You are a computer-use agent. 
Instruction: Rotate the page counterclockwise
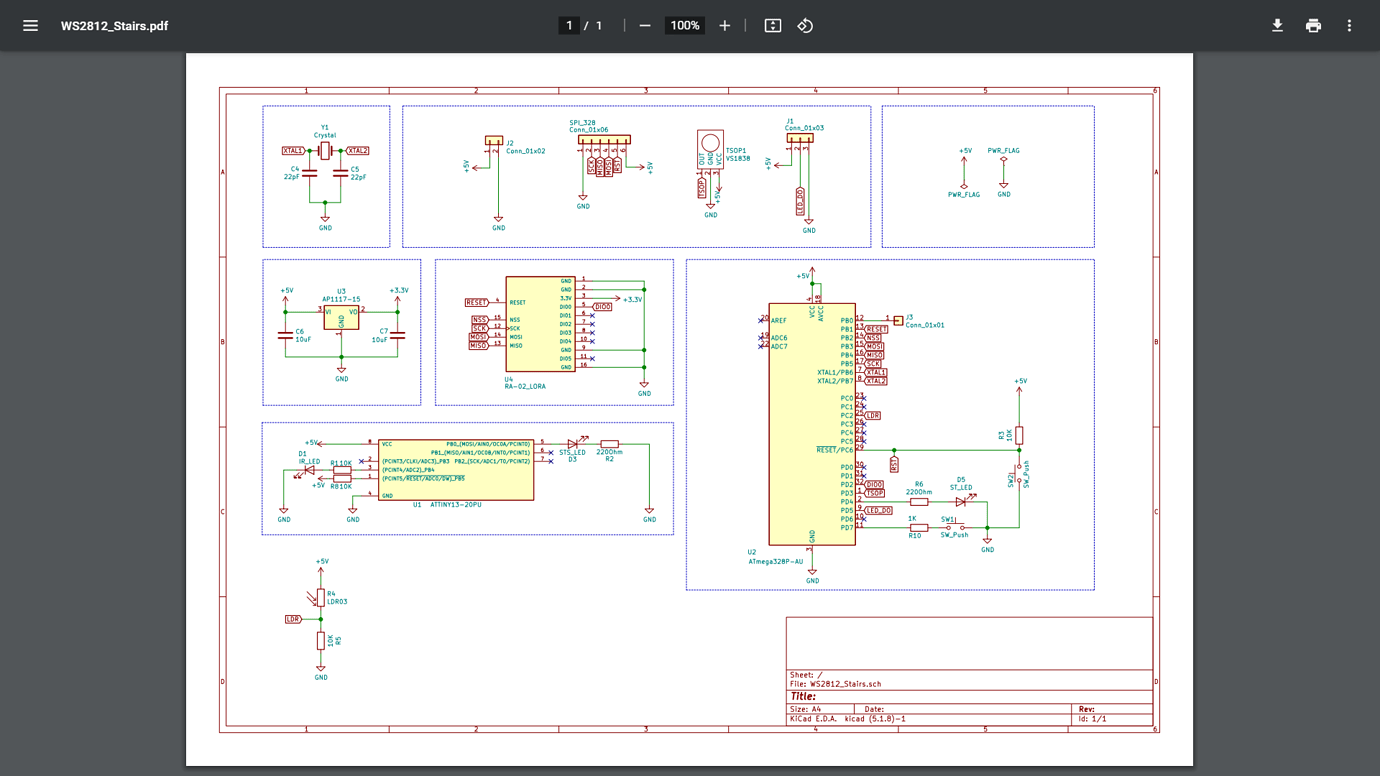click(806, 25)
